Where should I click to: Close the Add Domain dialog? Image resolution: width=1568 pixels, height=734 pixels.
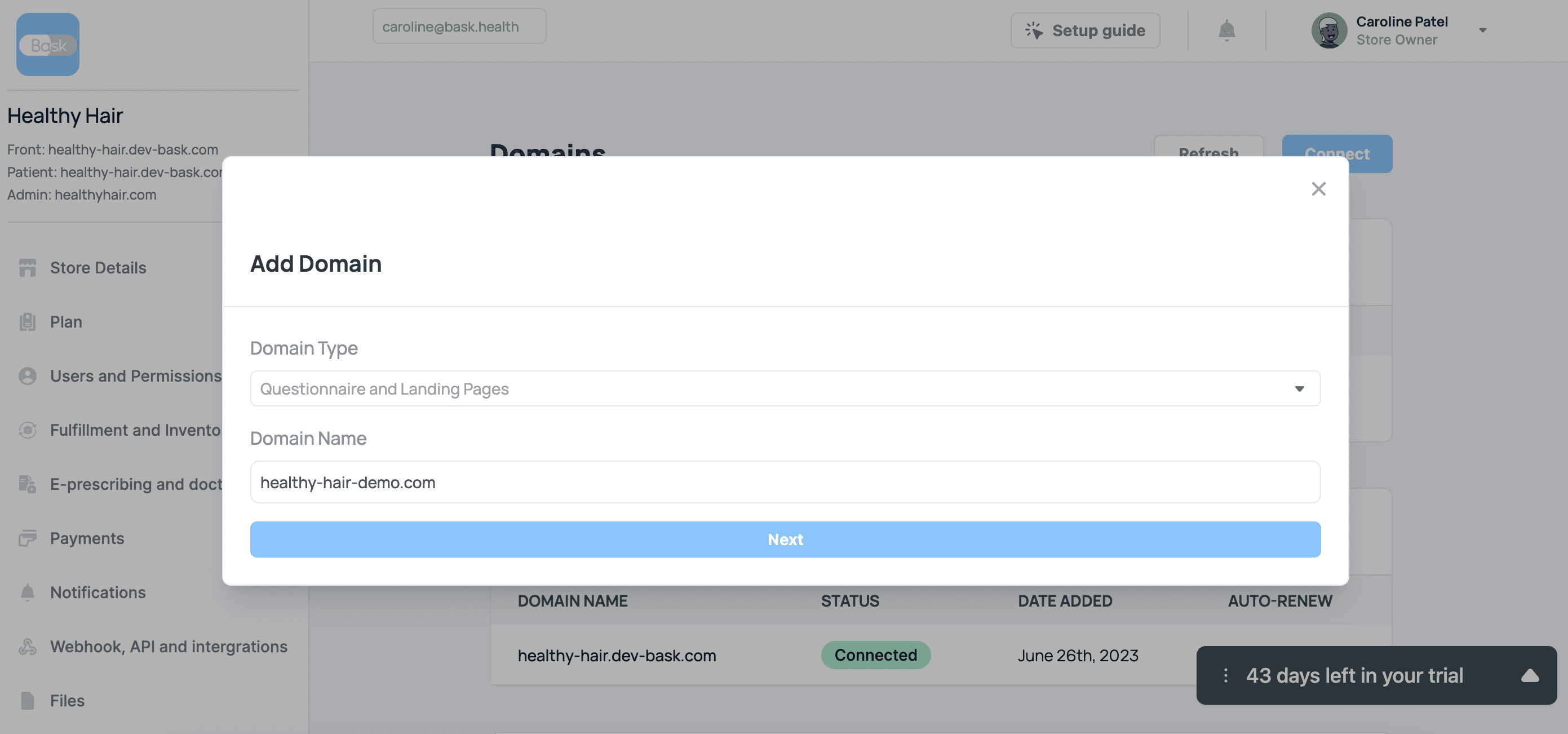tap(1318, 189)
